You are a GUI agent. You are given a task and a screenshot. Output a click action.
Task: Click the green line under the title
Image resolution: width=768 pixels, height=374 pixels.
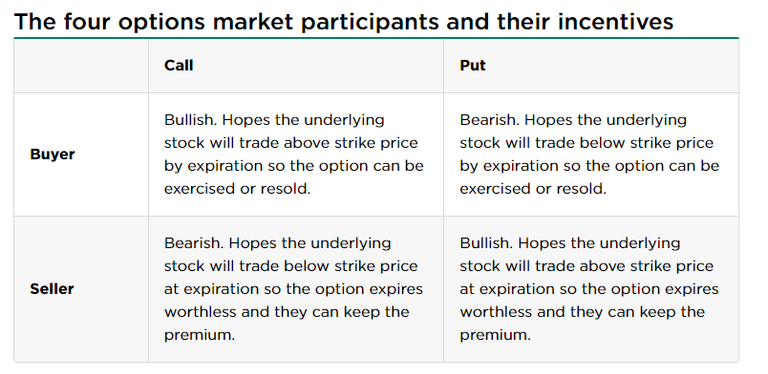[x=376, y=38]
